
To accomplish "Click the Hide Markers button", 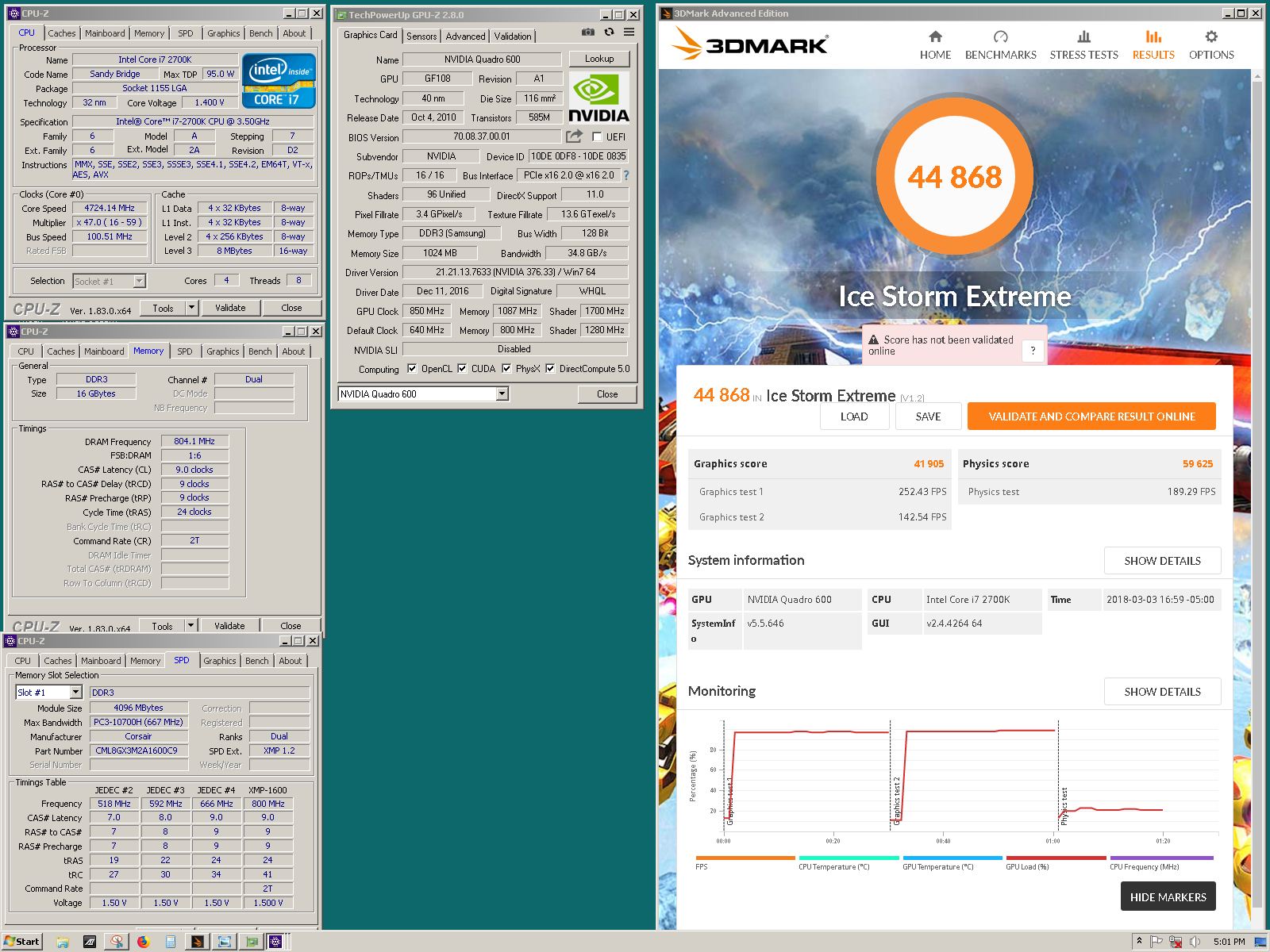I will (x=1168, y=897).
